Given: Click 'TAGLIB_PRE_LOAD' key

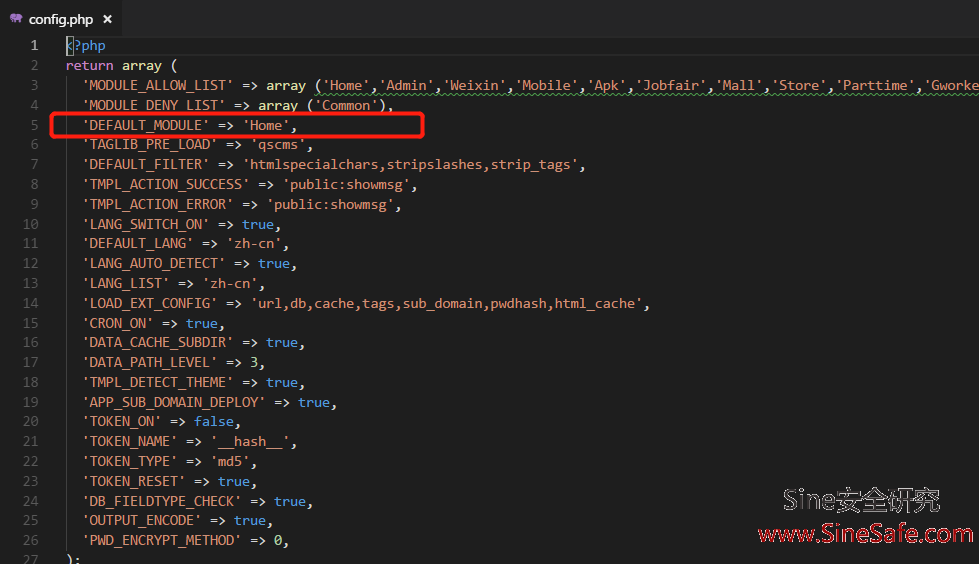Looking at the screenshot, I should (150, 145).
